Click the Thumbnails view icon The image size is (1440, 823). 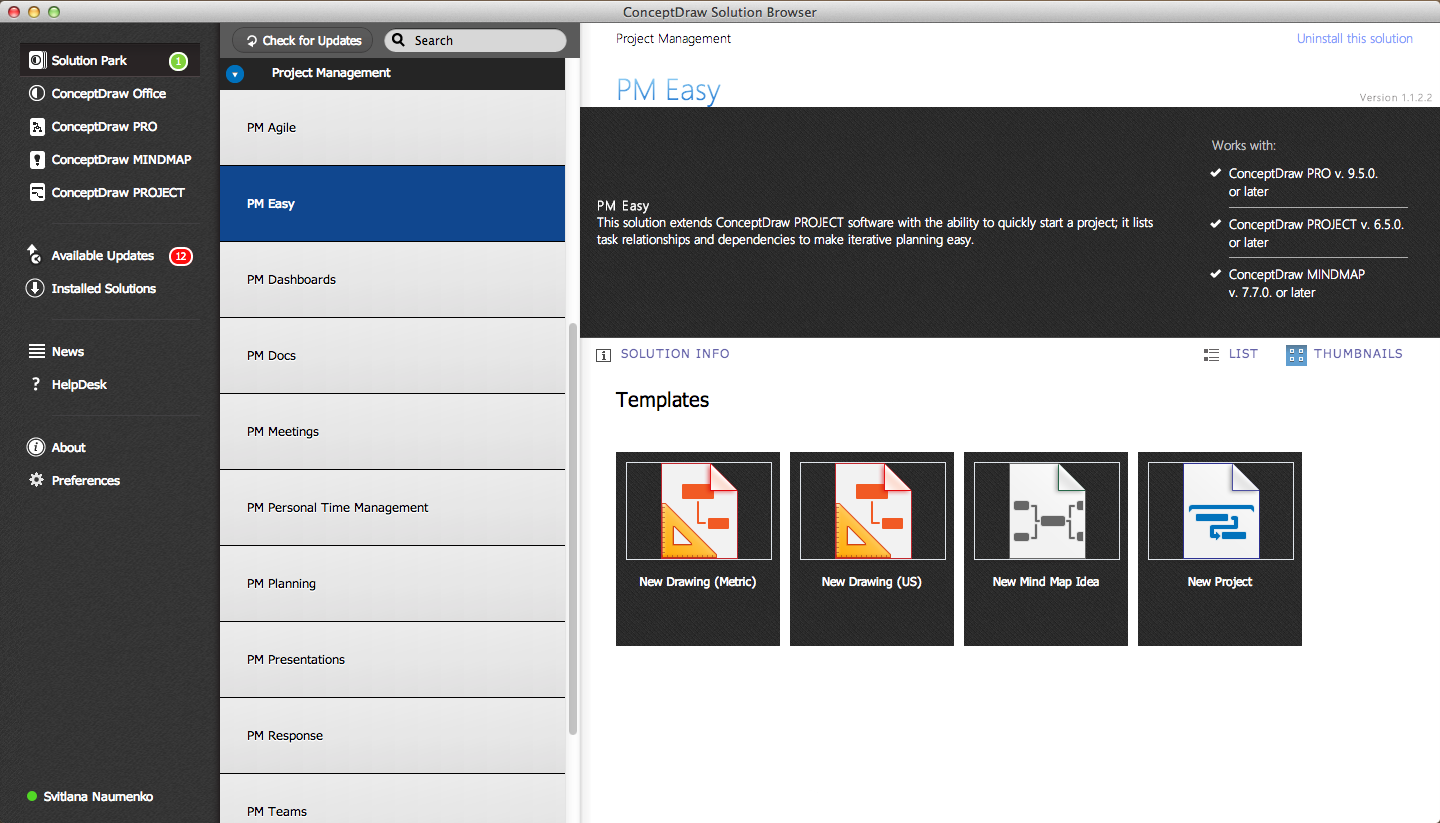pos(1296,355)
